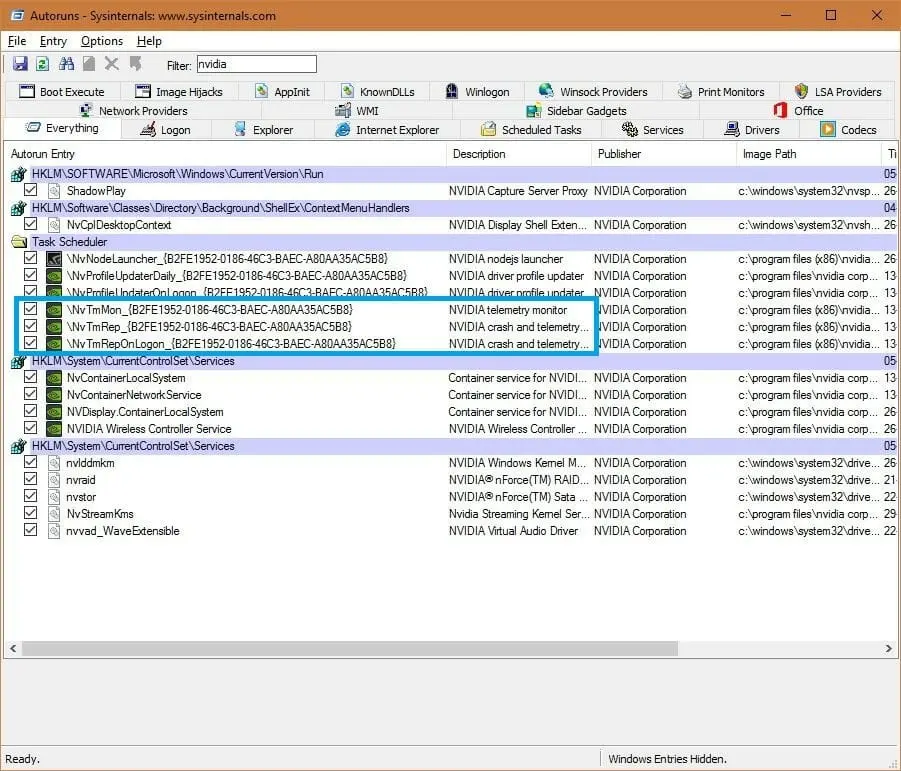Click the Filter text field
Viewport: 901px width, 771px height.
tap(256, 63)
